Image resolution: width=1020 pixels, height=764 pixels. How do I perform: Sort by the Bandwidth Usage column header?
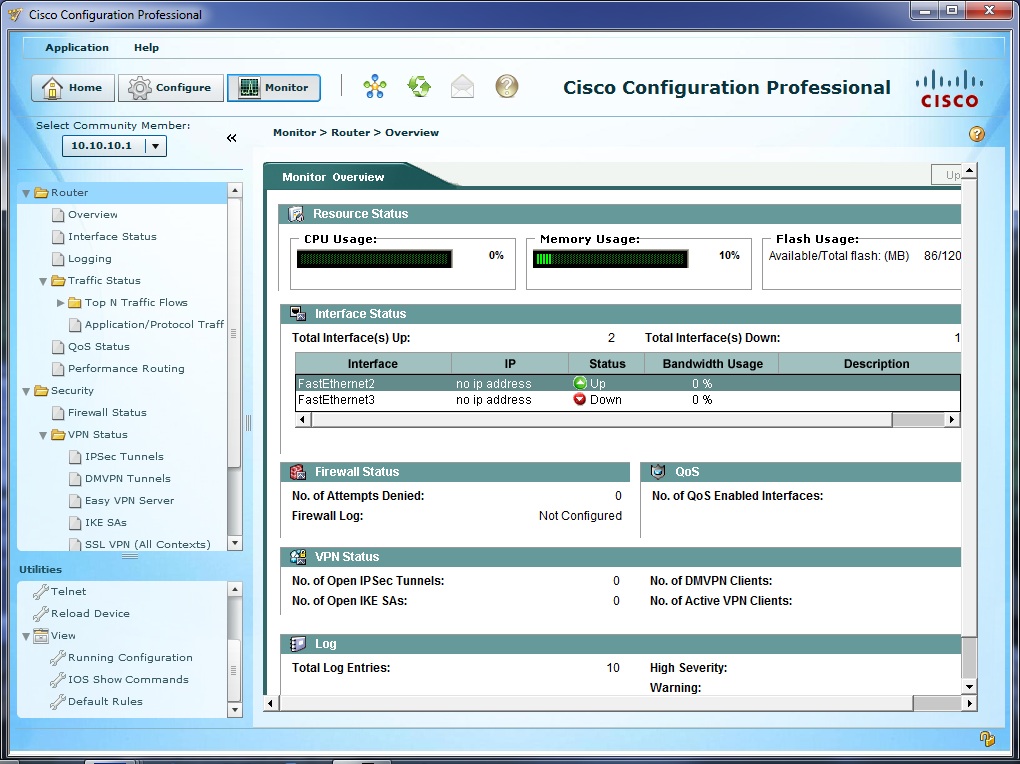pos(712,364)
